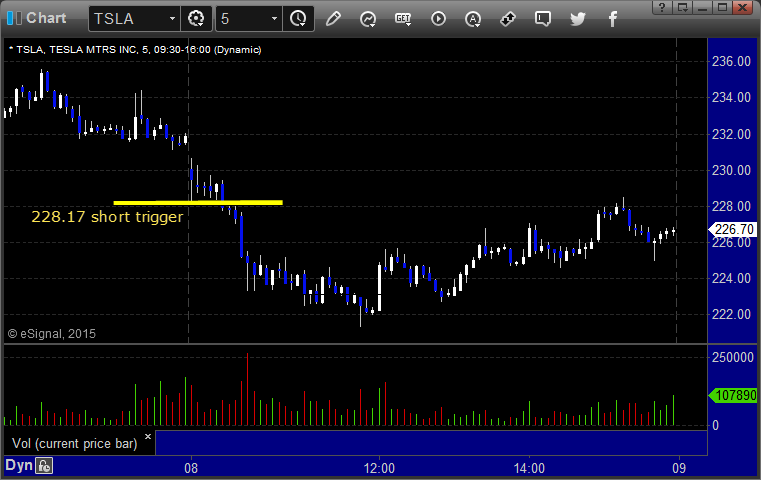Click the 09 date axis label
This screenshot has width=761, height=480.
point(679,468)
